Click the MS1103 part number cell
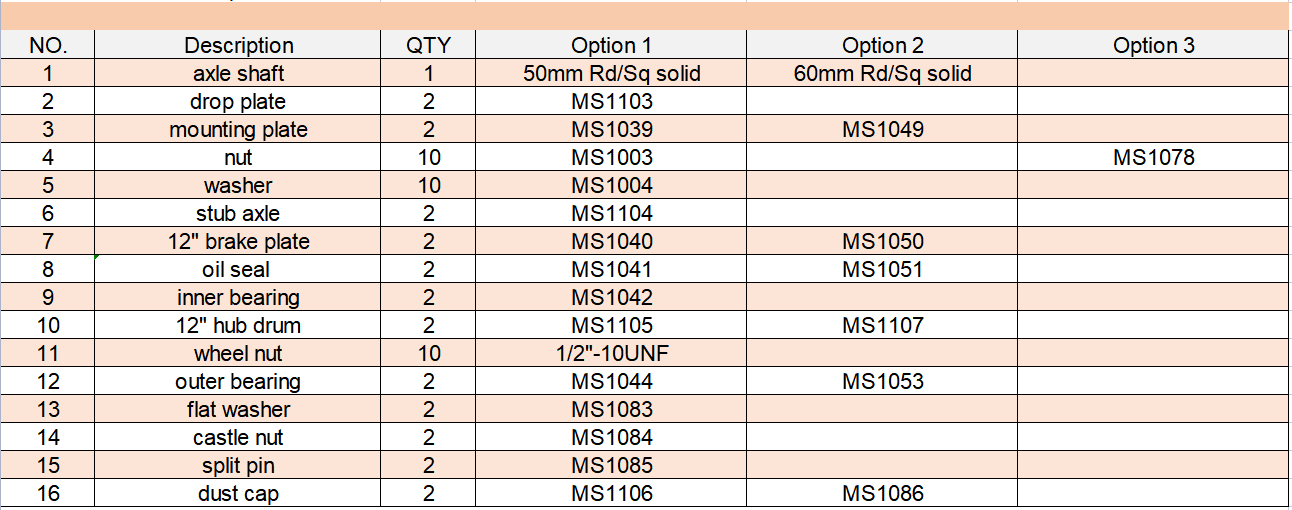The height and width of the screenshot is (510, 1292). click(611, 101)
